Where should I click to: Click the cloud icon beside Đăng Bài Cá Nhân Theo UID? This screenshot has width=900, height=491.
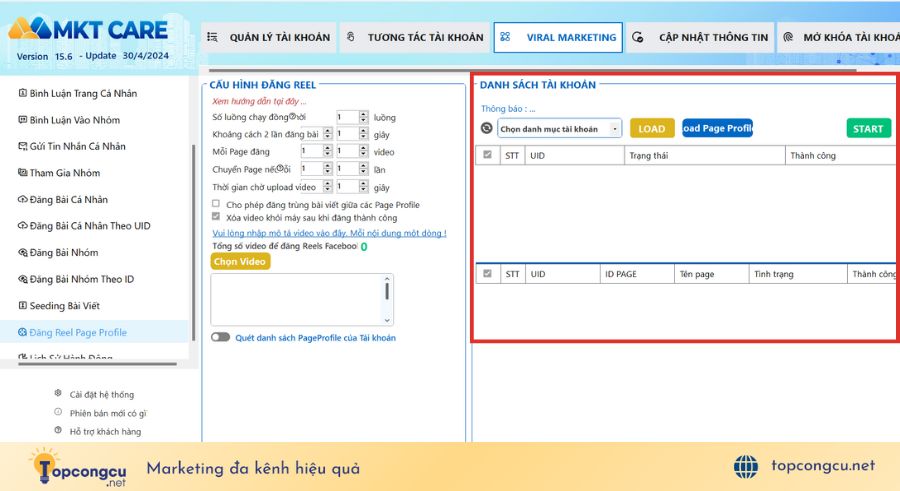click(22, 226)
